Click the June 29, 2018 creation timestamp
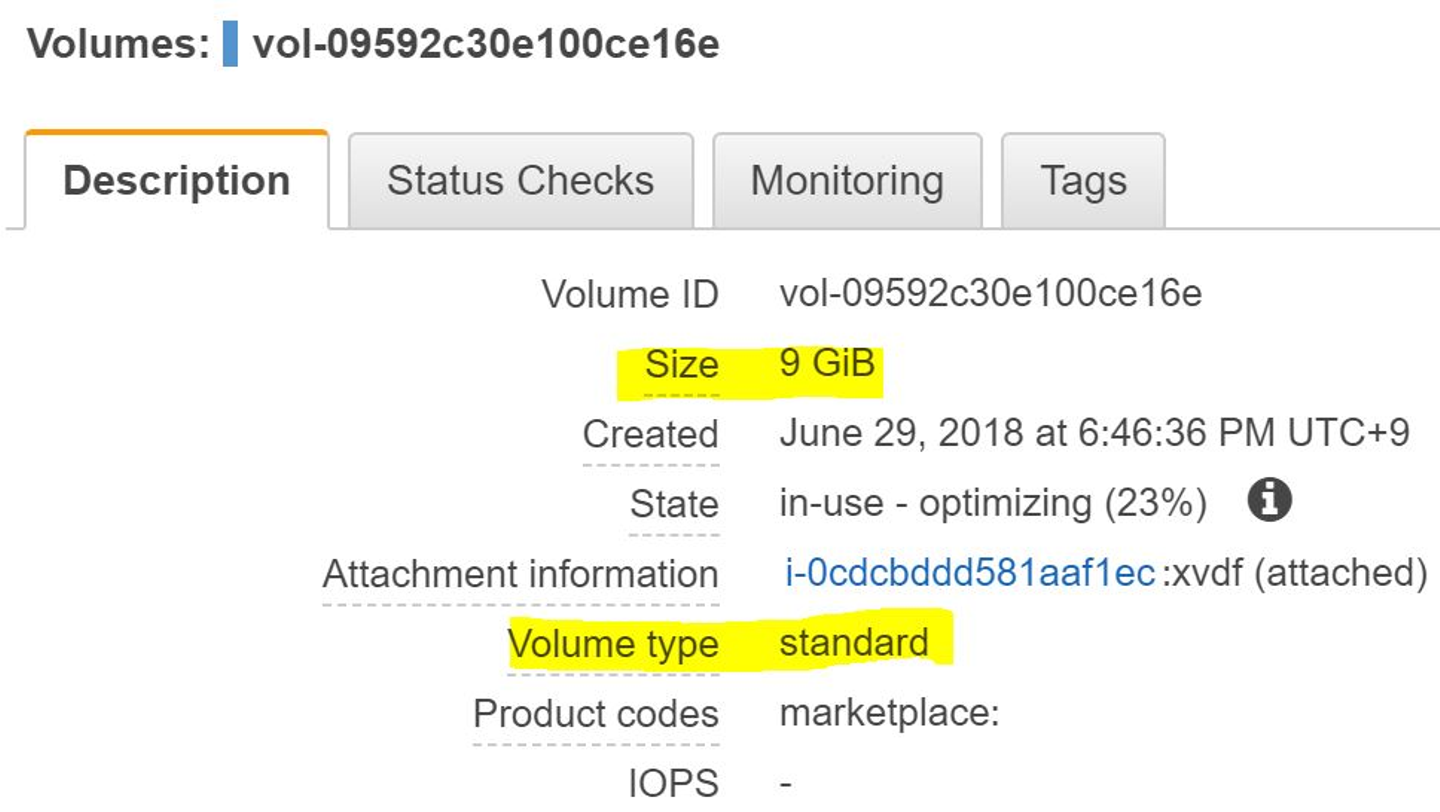This screenshot has width=1440, height=812. click(1094, 433)
